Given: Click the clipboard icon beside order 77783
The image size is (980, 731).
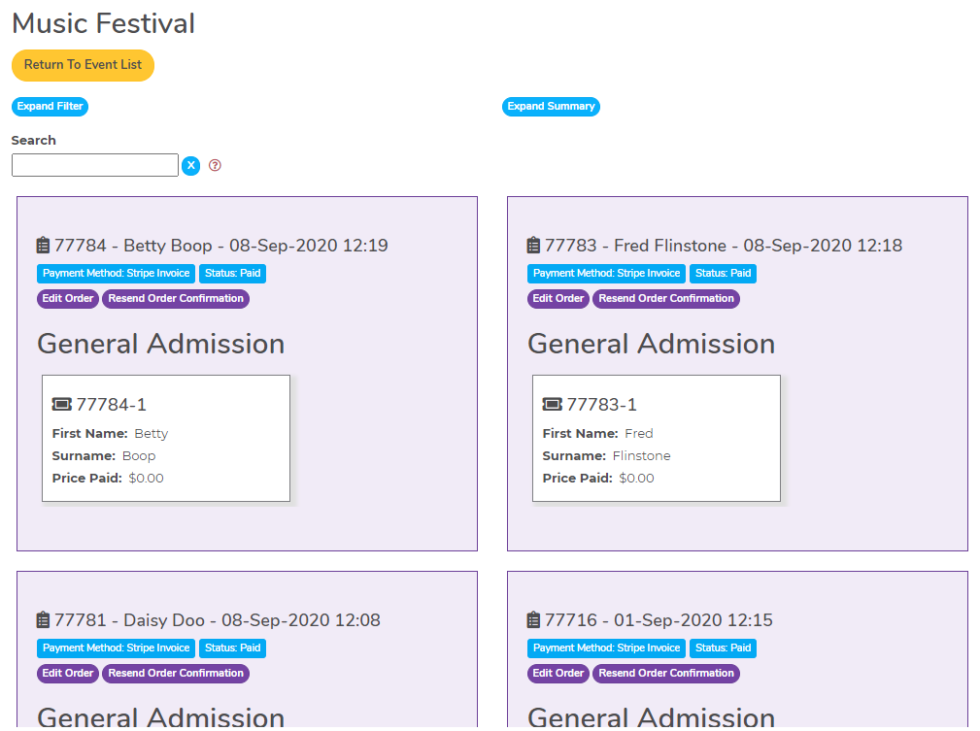Looking at the screenshot, I should [532, 244].
